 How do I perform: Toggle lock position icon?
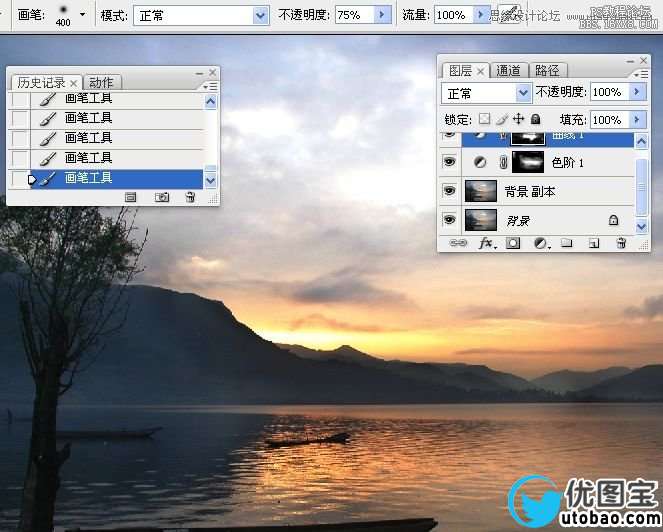(518, 119)
